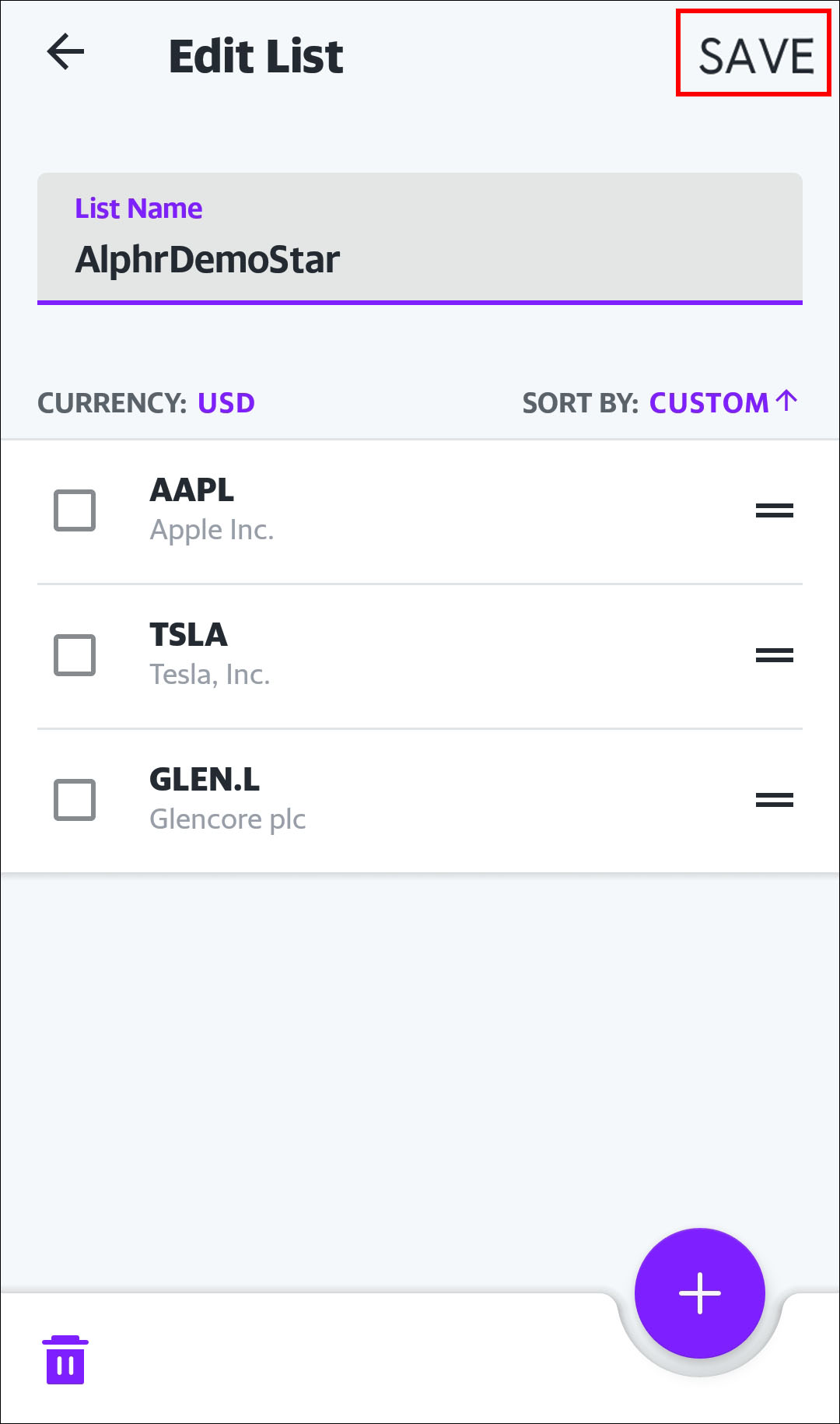Tap the purple plus add button
840x1424 pixels.
pos(700,1293)
